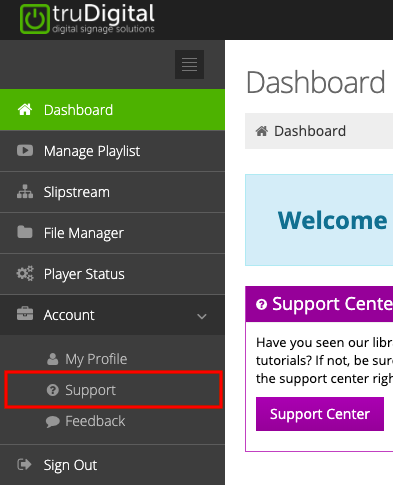This screenshot has width=393, height=485.
Task: Click the user icon beside My Profile
Action: [53, 359]
